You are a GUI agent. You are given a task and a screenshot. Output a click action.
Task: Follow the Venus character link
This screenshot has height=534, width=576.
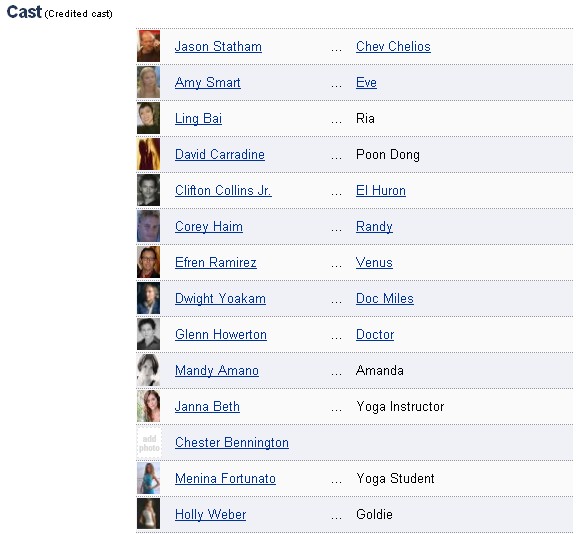click(374, 263)
